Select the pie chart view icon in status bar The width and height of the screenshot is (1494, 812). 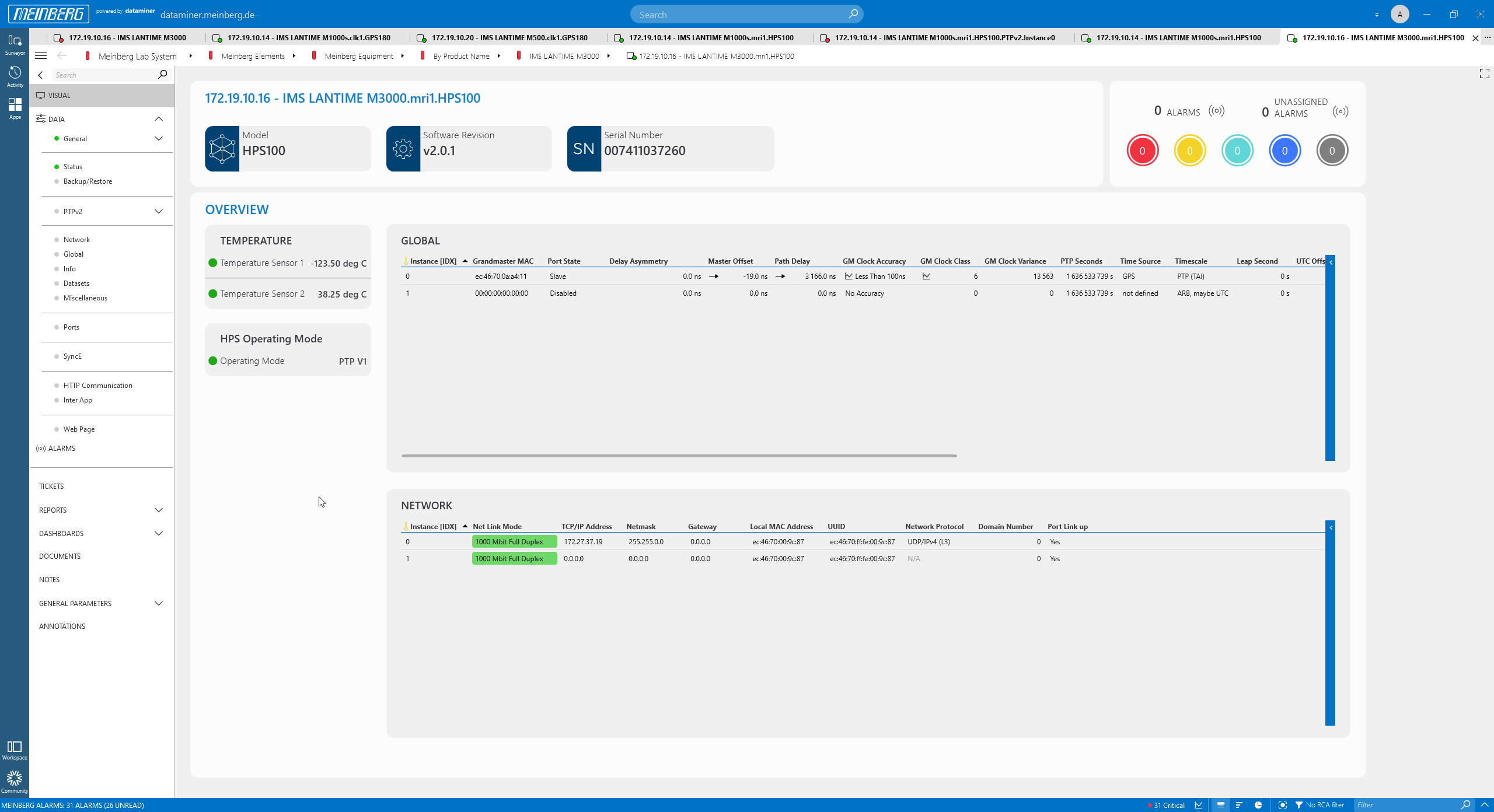pyautogui.click(x=1258, y=805)
